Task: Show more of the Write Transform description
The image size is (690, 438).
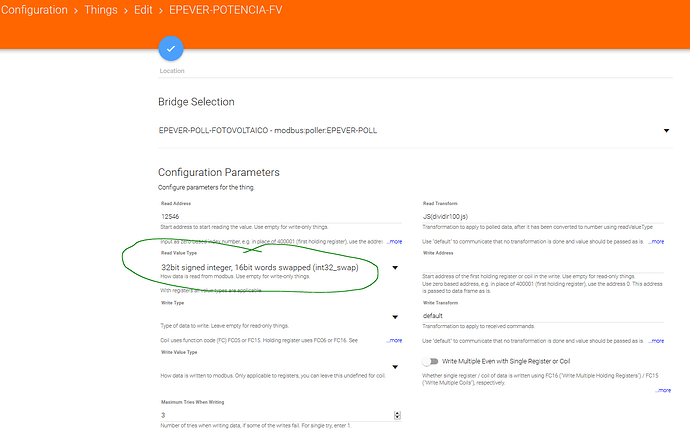Action: click(x=656, y=341)
